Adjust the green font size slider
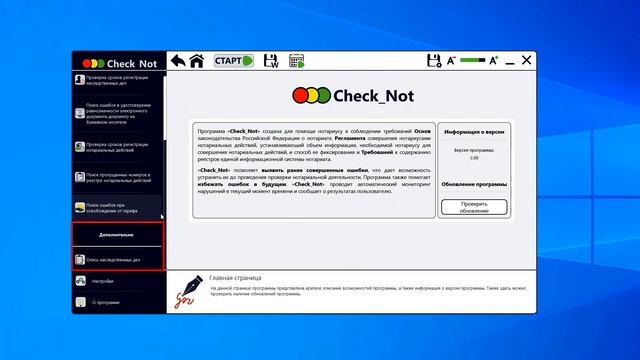 [x=473, y=60]
